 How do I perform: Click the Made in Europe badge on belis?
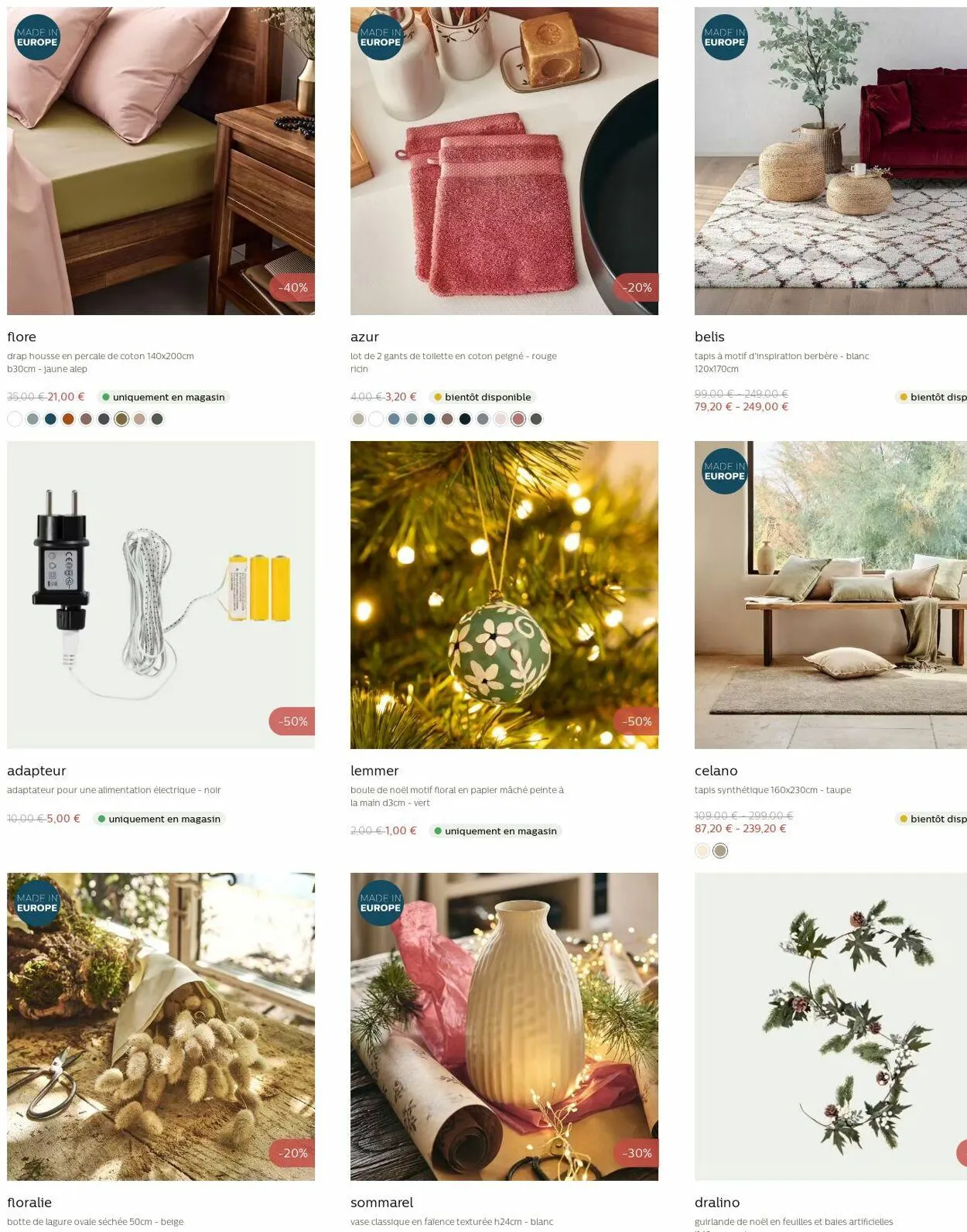pyautogui.click(x=725, y=37)
